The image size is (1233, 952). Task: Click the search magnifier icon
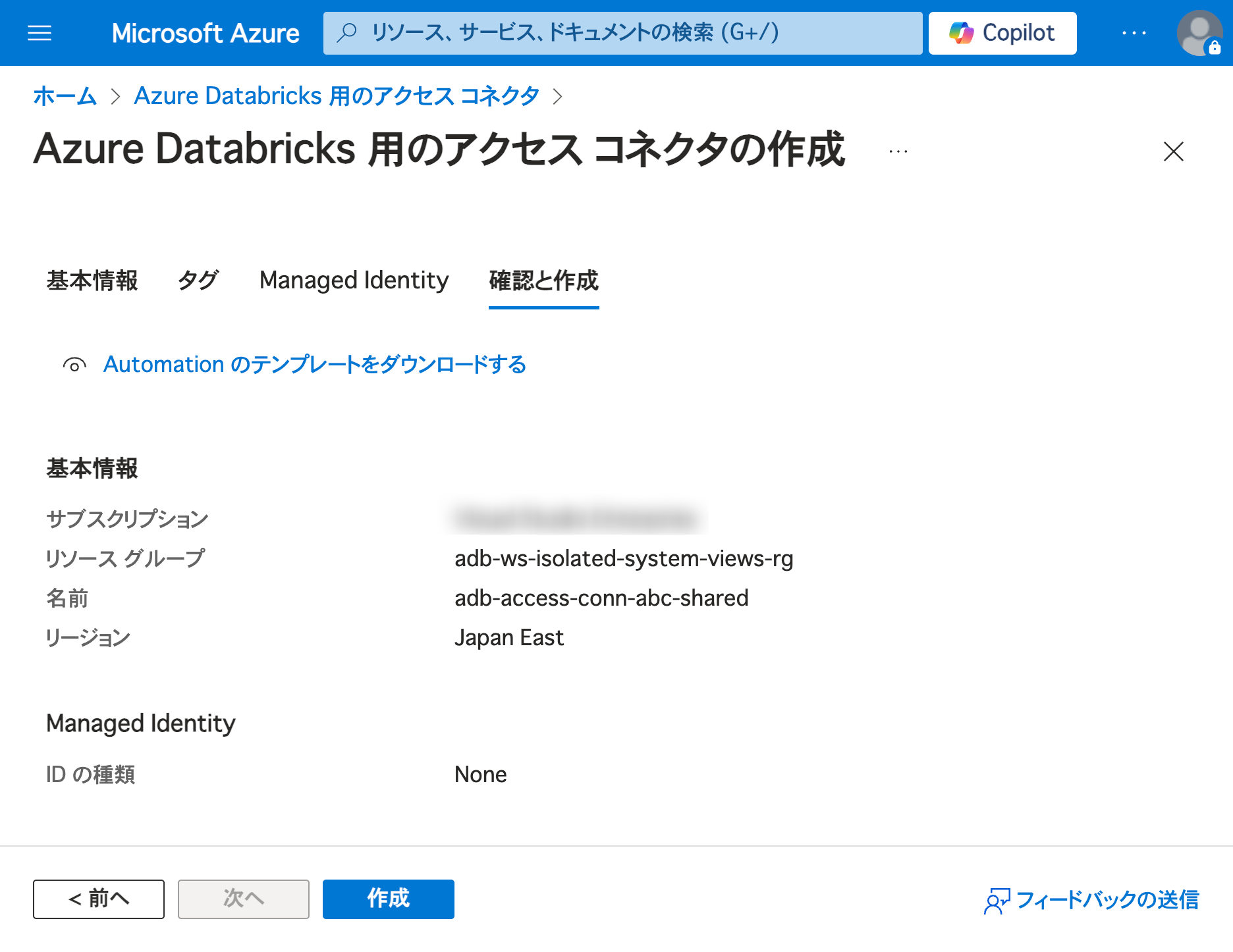pos(347,32)
